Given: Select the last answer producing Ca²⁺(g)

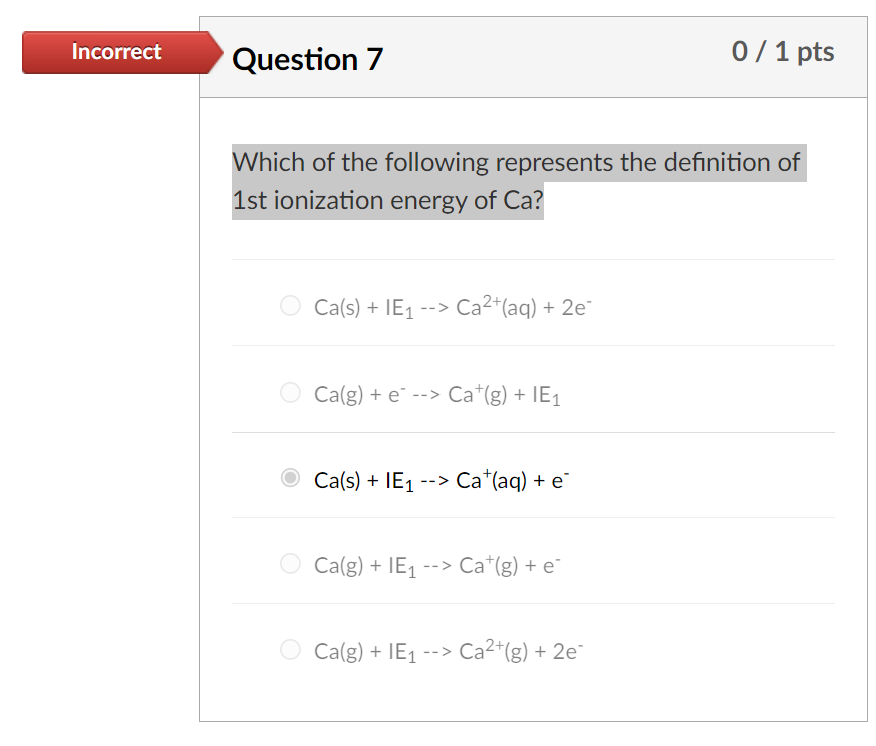Looking at the screenshot, I should click(x=290, y=649).
